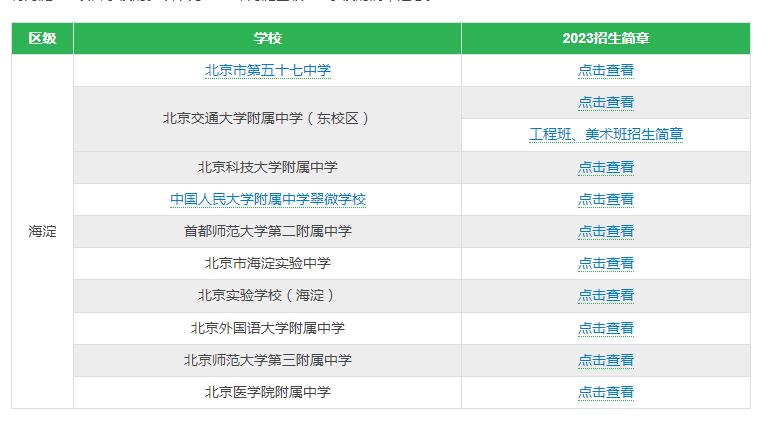Select the 2023招生简章 column header
This screenshot has width=768, height=434.
(x=605, y=38)
